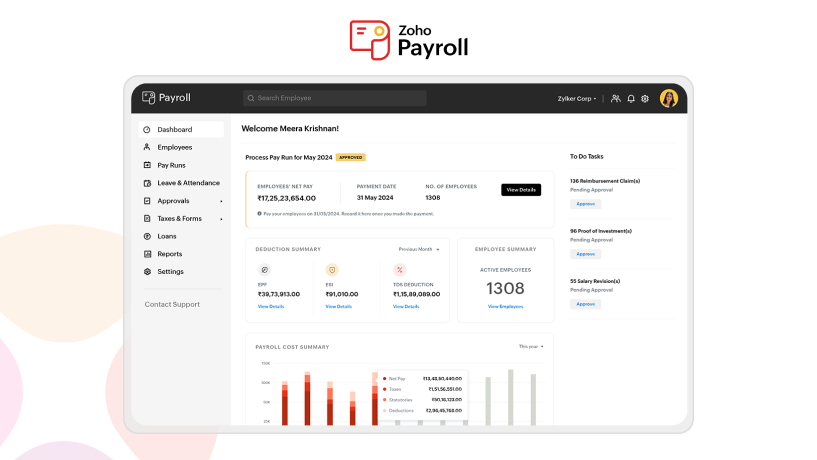Screen dimensions: 817x460
Task: Open Meera Krishnan's profile avatar
Action: (x=669, y=98)
